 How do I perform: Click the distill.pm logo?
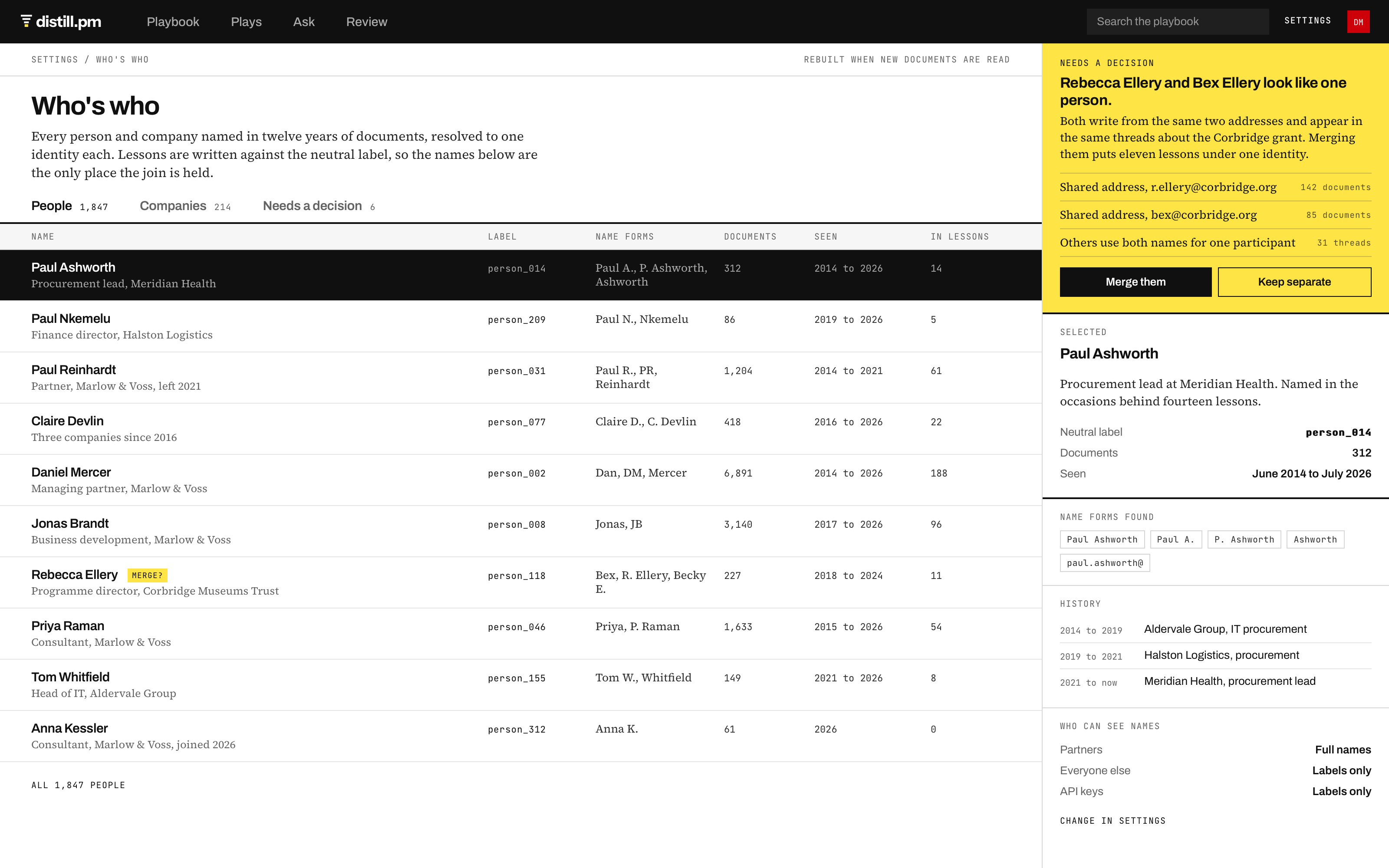coord(61,22)
